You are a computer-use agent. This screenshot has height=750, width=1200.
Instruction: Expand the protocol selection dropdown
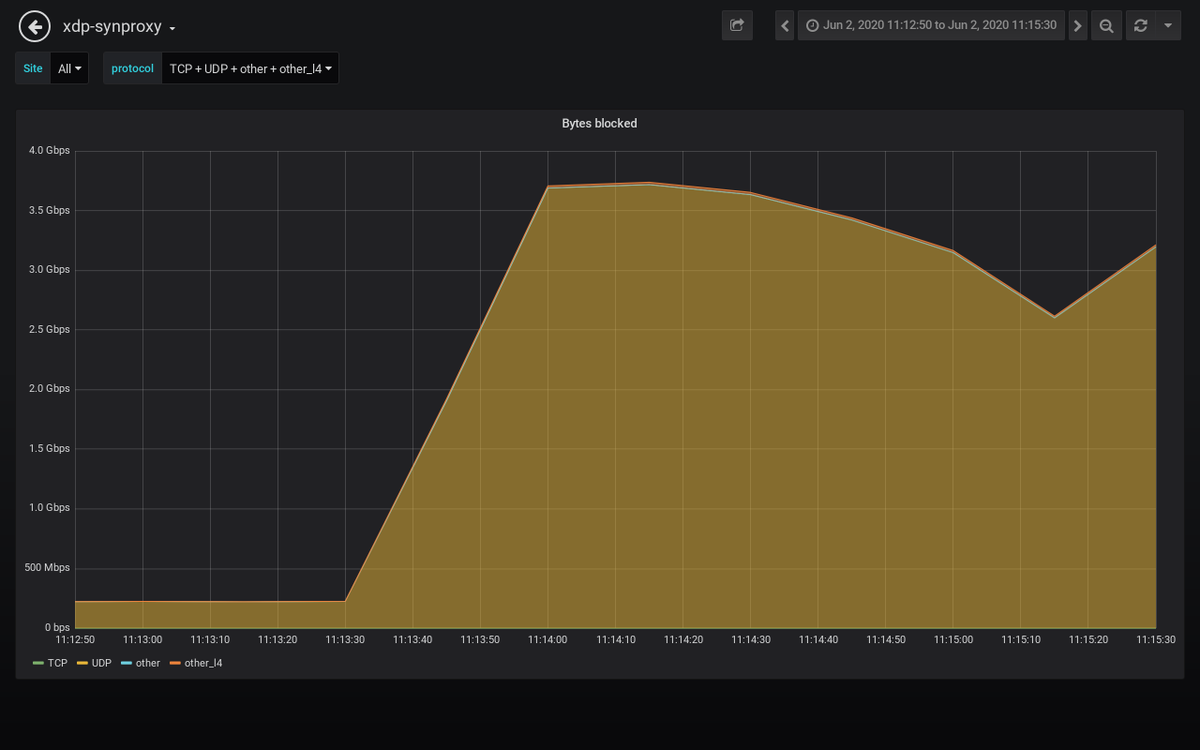point(249,68)
